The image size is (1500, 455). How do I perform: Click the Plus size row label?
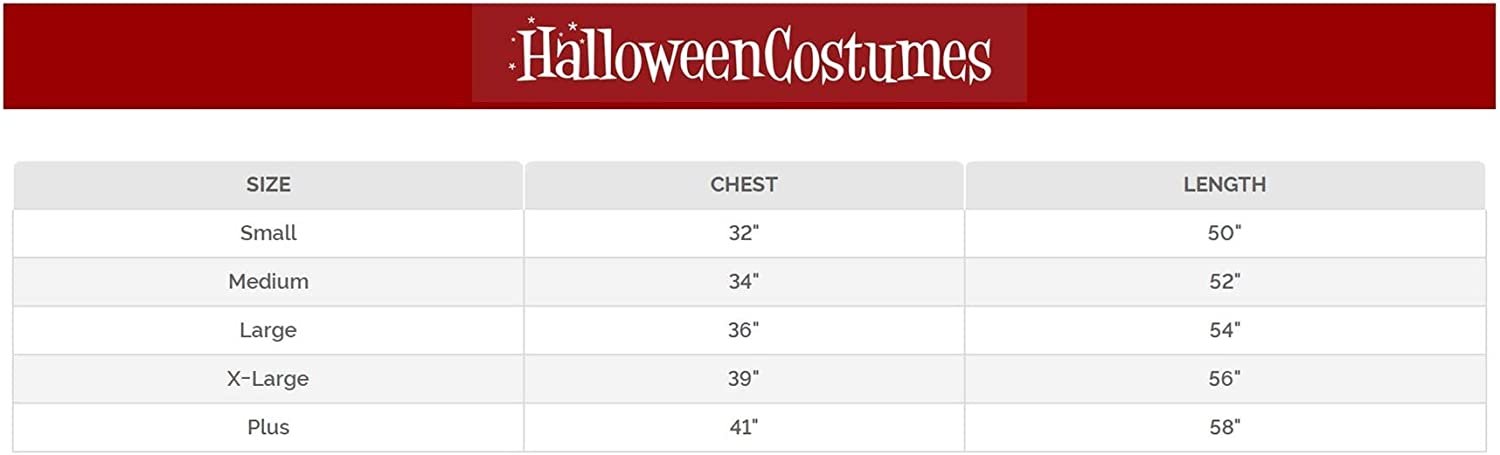click(268, 427)
